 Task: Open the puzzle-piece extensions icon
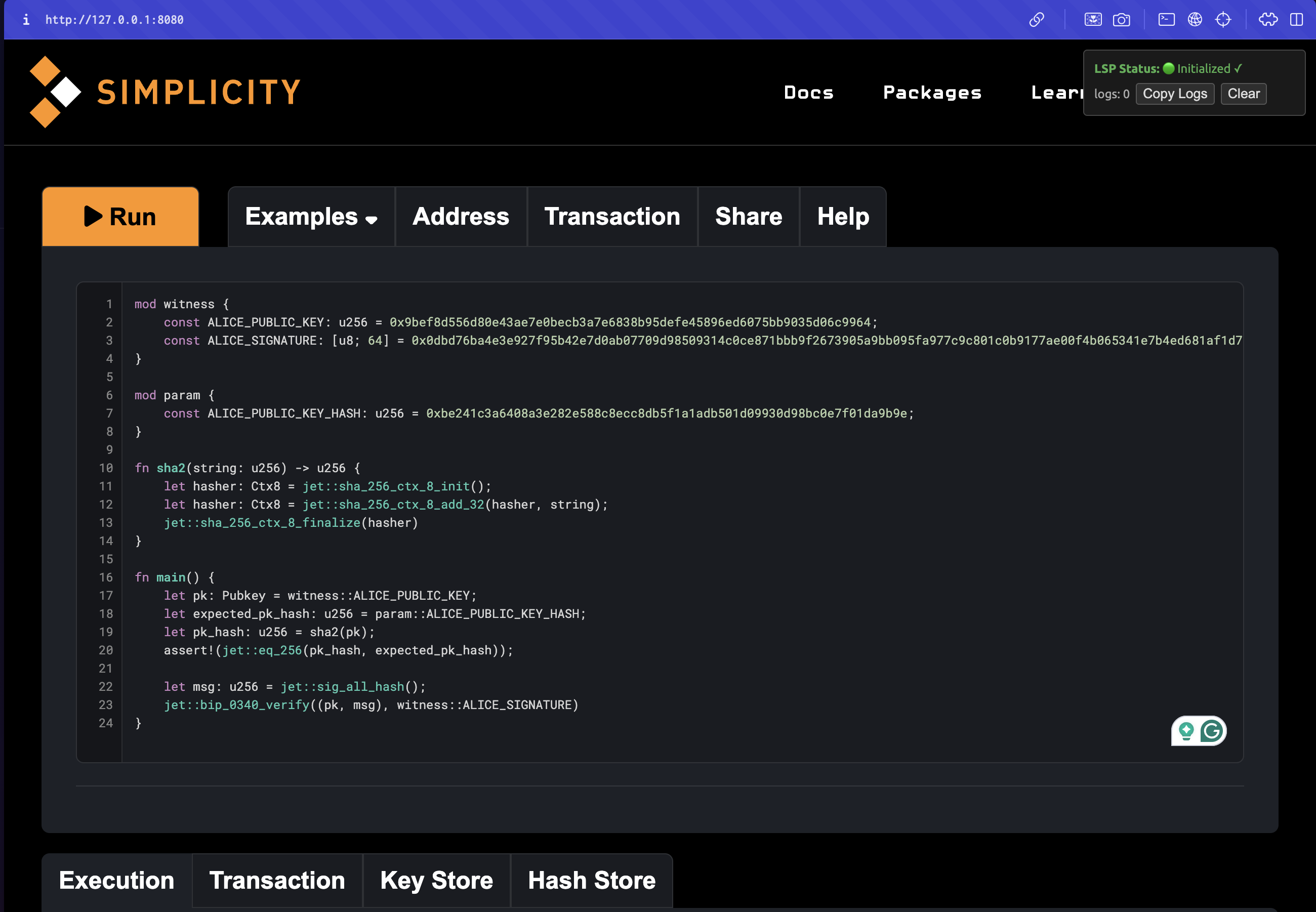(x=1268, y=20)
